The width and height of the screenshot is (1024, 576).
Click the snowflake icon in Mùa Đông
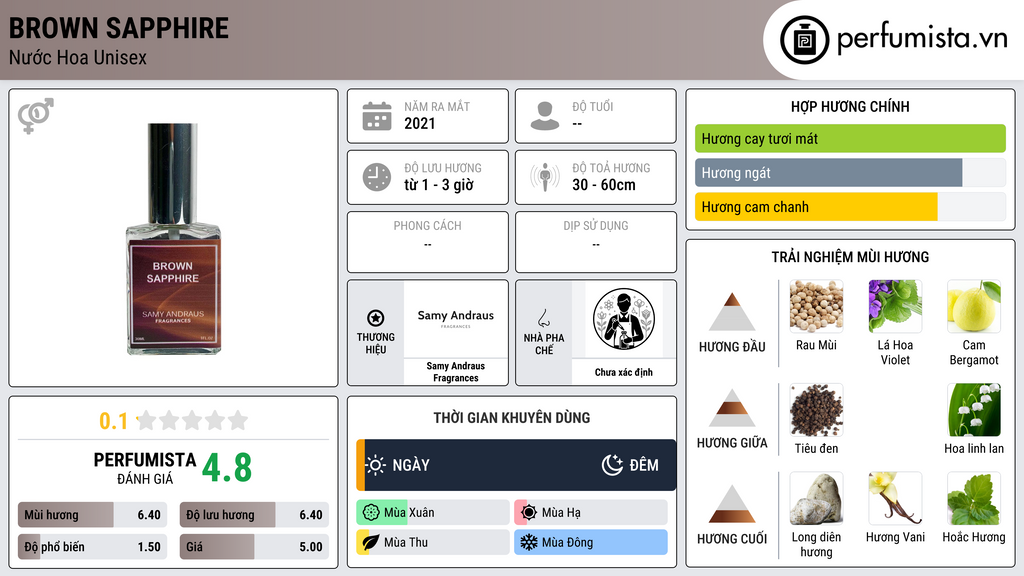point(529,542)
